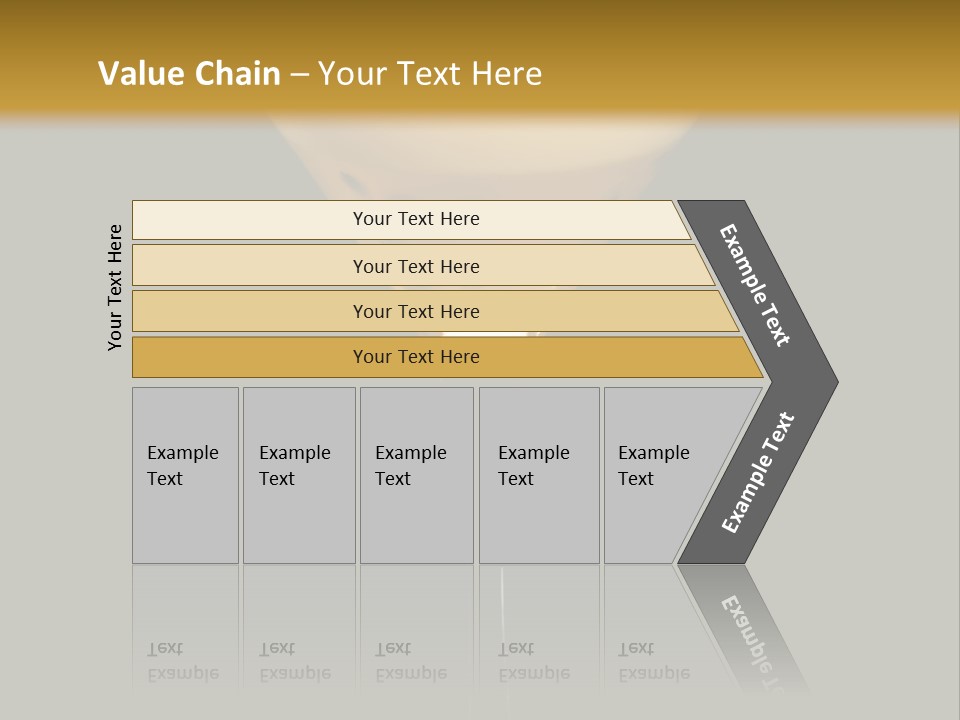Click the reflected text under the second gray box

tap(295, 661)
